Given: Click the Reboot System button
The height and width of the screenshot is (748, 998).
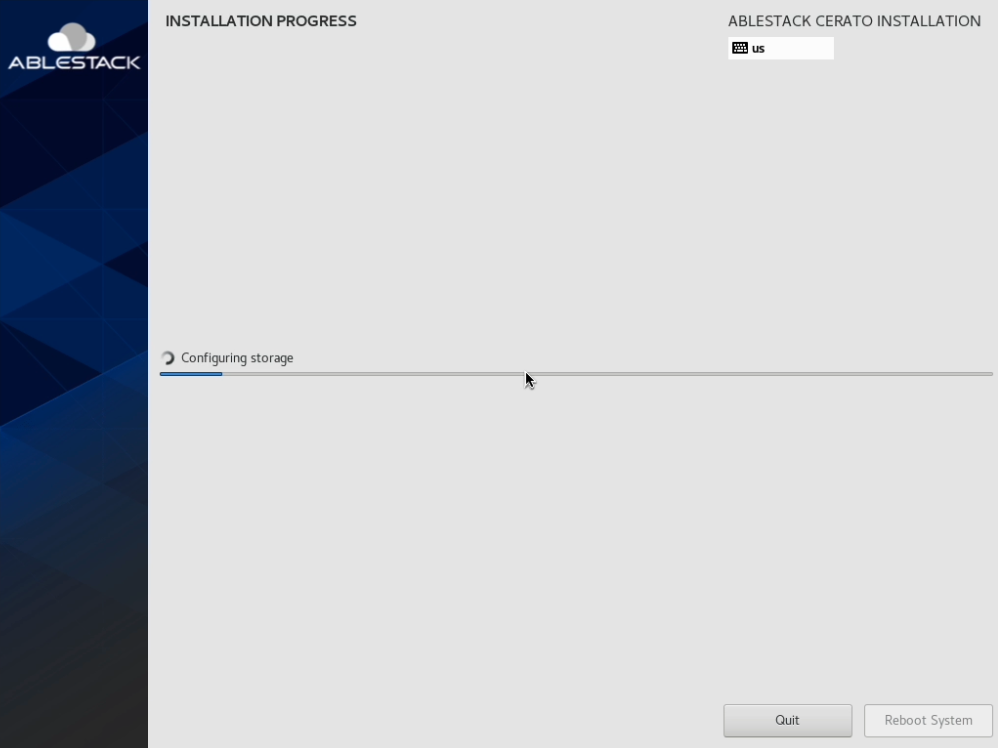Looking at the screenshot, I should point(928,720).
